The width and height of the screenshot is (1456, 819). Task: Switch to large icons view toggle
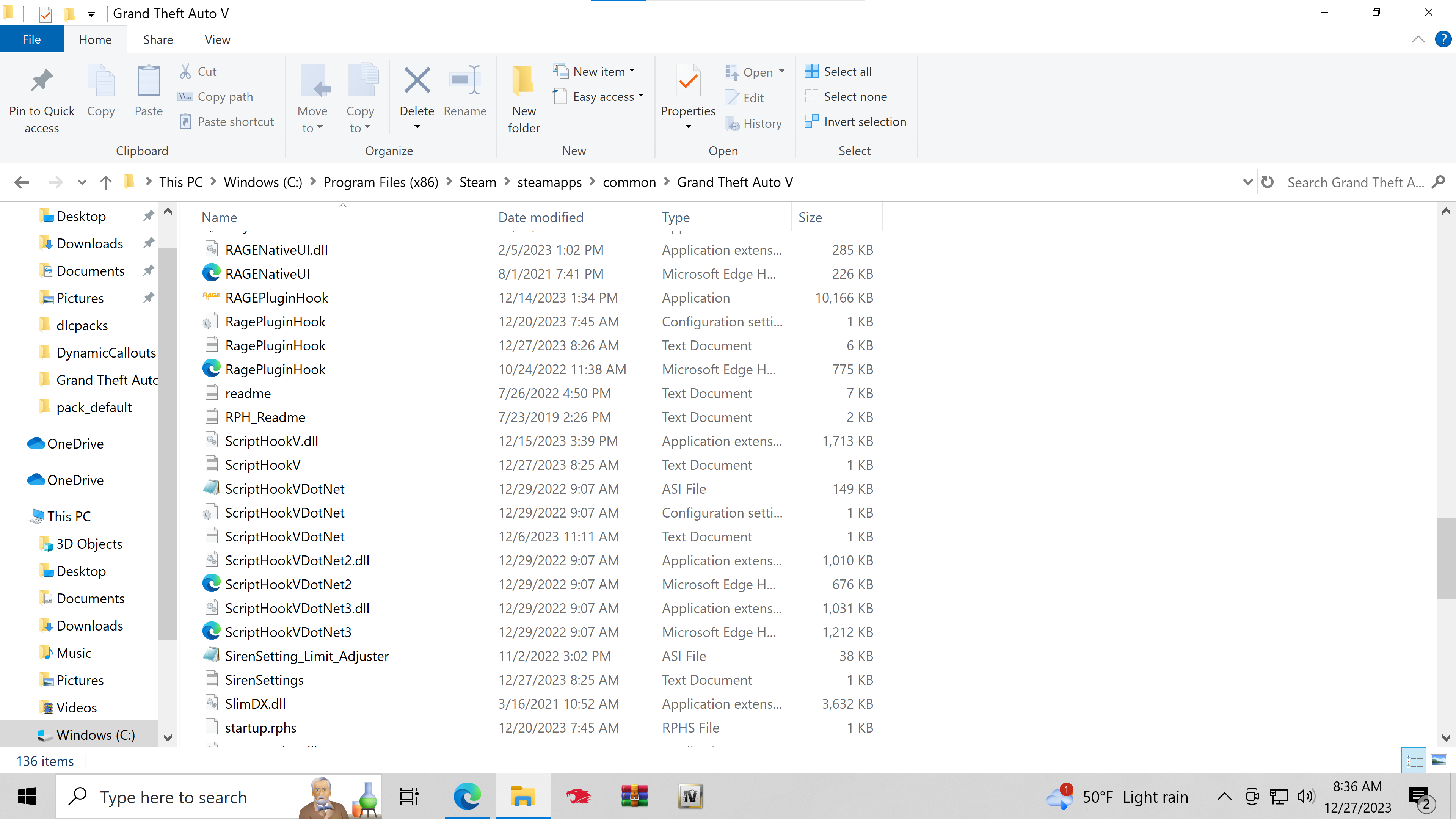(x=1439, y=761)
